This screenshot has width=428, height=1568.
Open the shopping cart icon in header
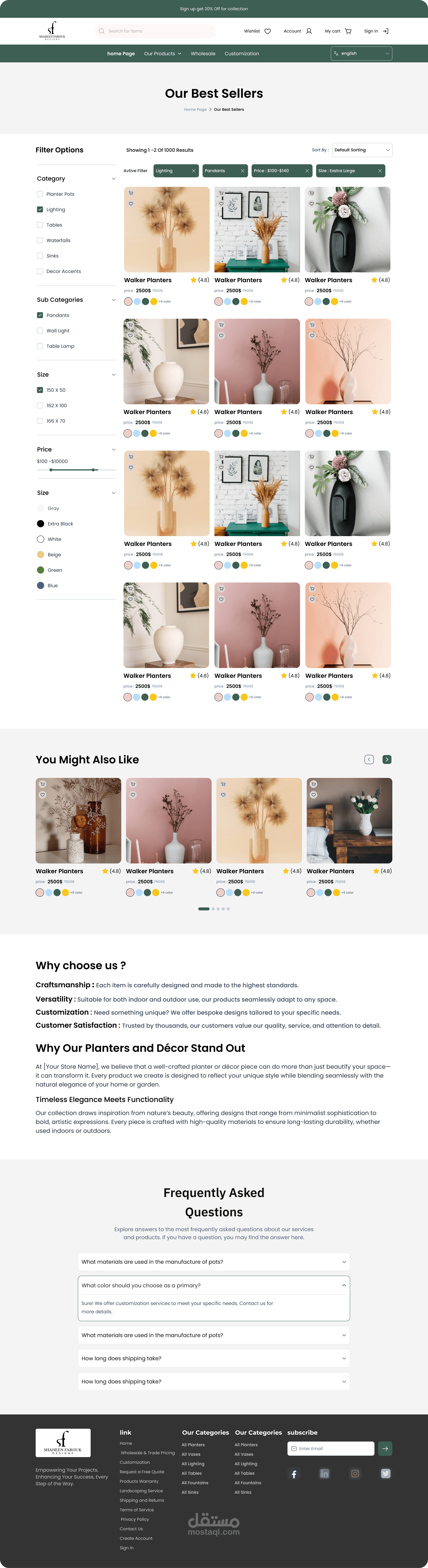click(348, 31)
